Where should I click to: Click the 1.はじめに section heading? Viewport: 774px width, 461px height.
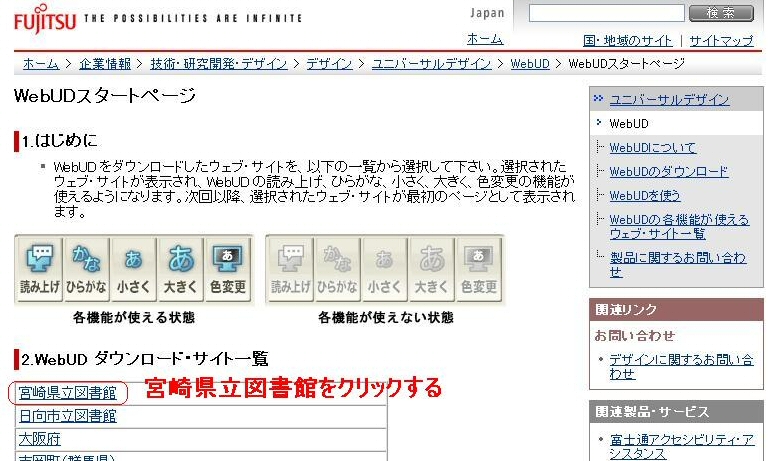click(x=59, y=141)
